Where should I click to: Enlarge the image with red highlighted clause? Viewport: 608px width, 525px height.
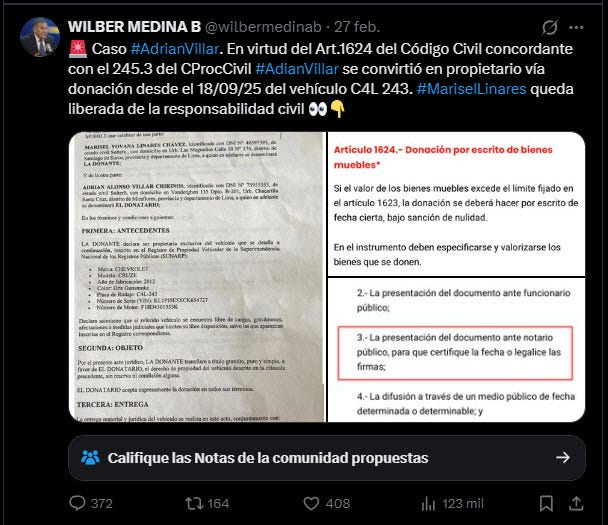tap(456, 350)
